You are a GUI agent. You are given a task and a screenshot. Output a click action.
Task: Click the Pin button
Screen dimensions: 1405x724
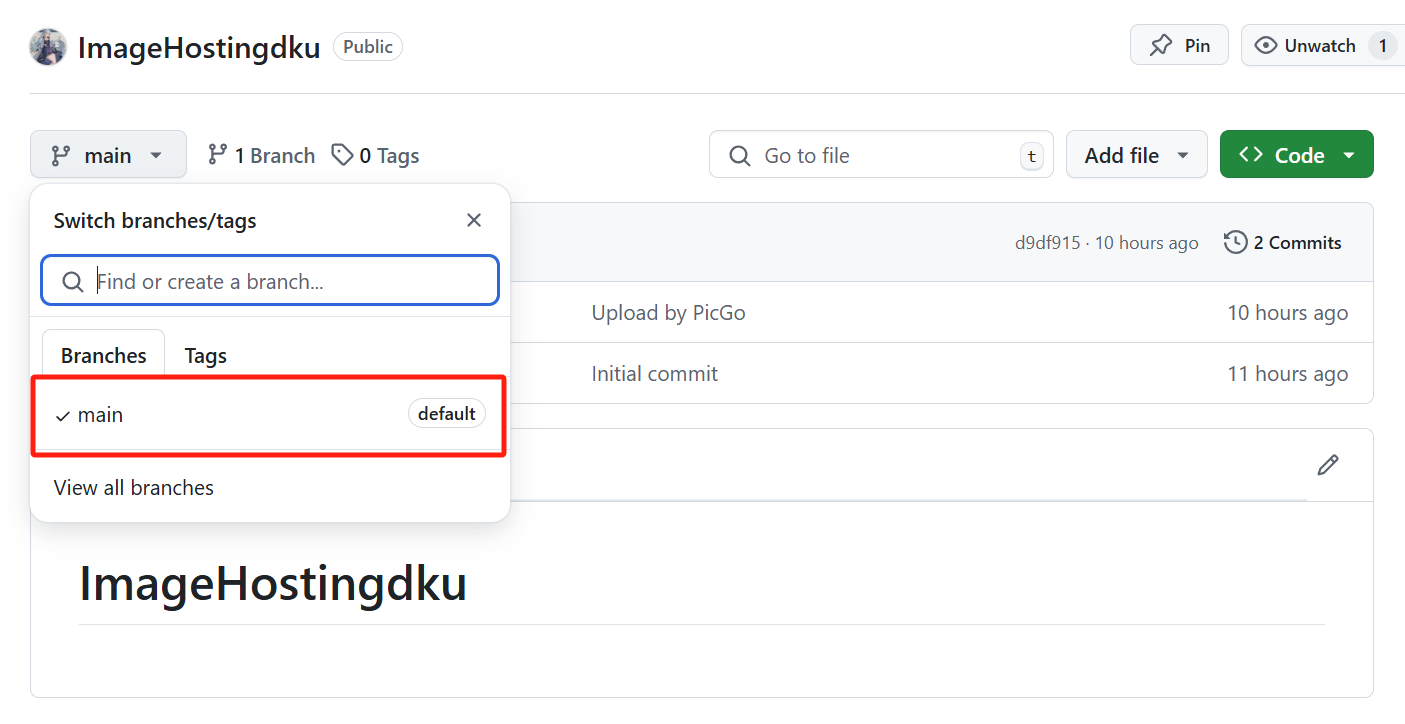1179,45
